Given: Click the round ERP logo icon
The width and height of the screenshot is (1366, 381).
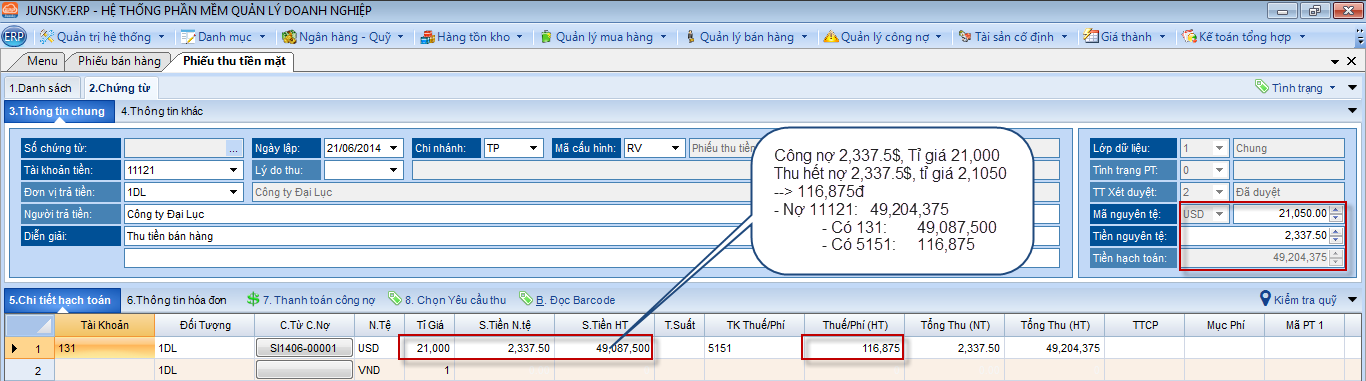Looking at the screenshot, I should click(14, 37).
